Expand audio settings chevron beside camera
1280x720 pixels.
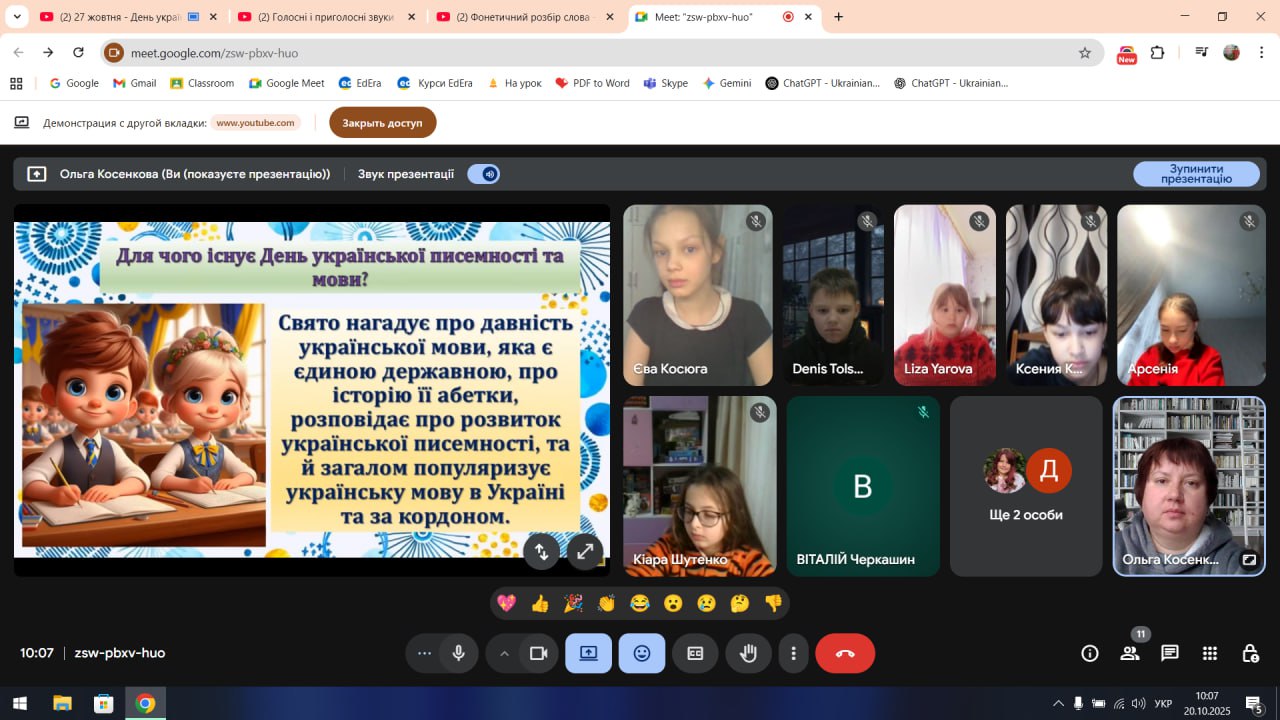[x=504, y=653]
